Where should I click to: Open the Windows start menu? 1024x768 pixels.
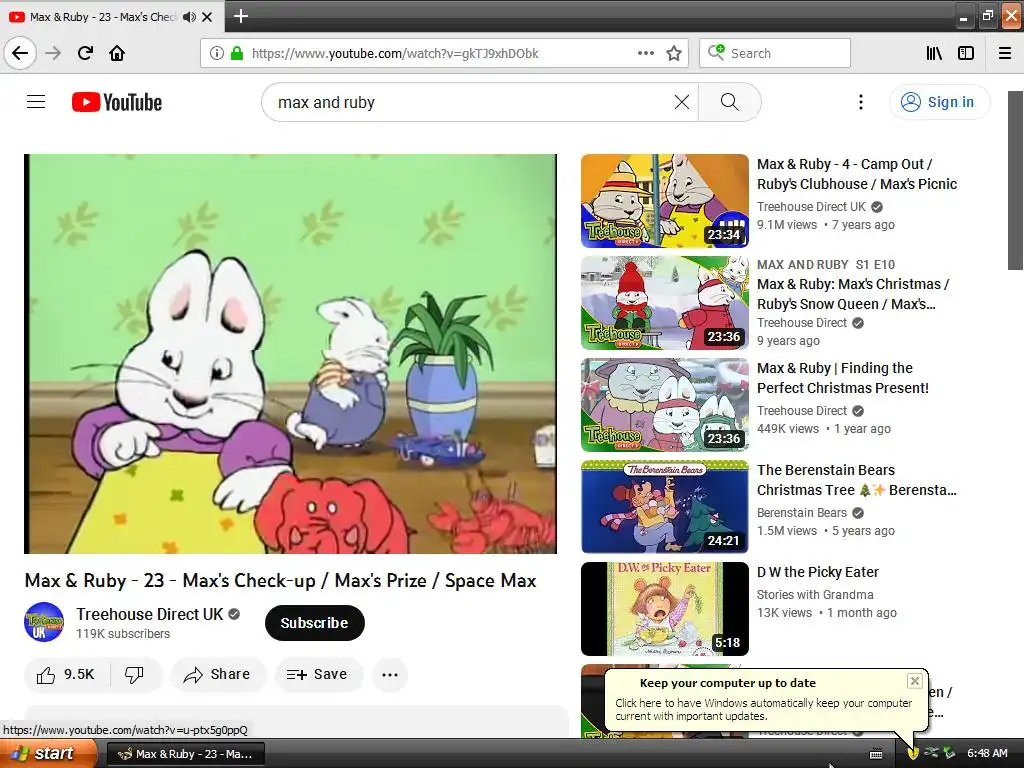(x=49, y=753)
